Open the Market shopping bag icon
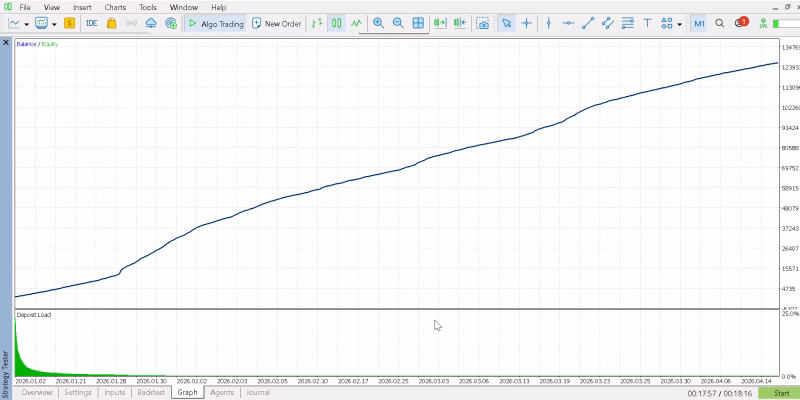 click(111, 23)
